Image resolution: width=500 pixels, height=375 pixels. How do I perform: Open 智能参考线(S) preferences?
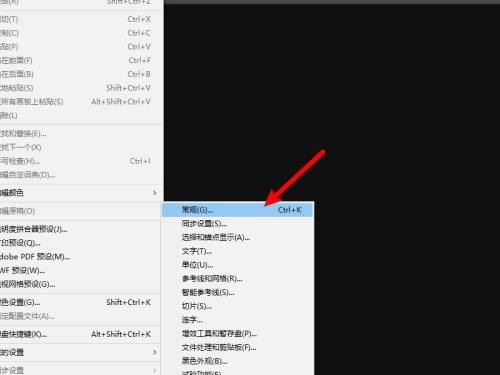(x=238, y=292)
